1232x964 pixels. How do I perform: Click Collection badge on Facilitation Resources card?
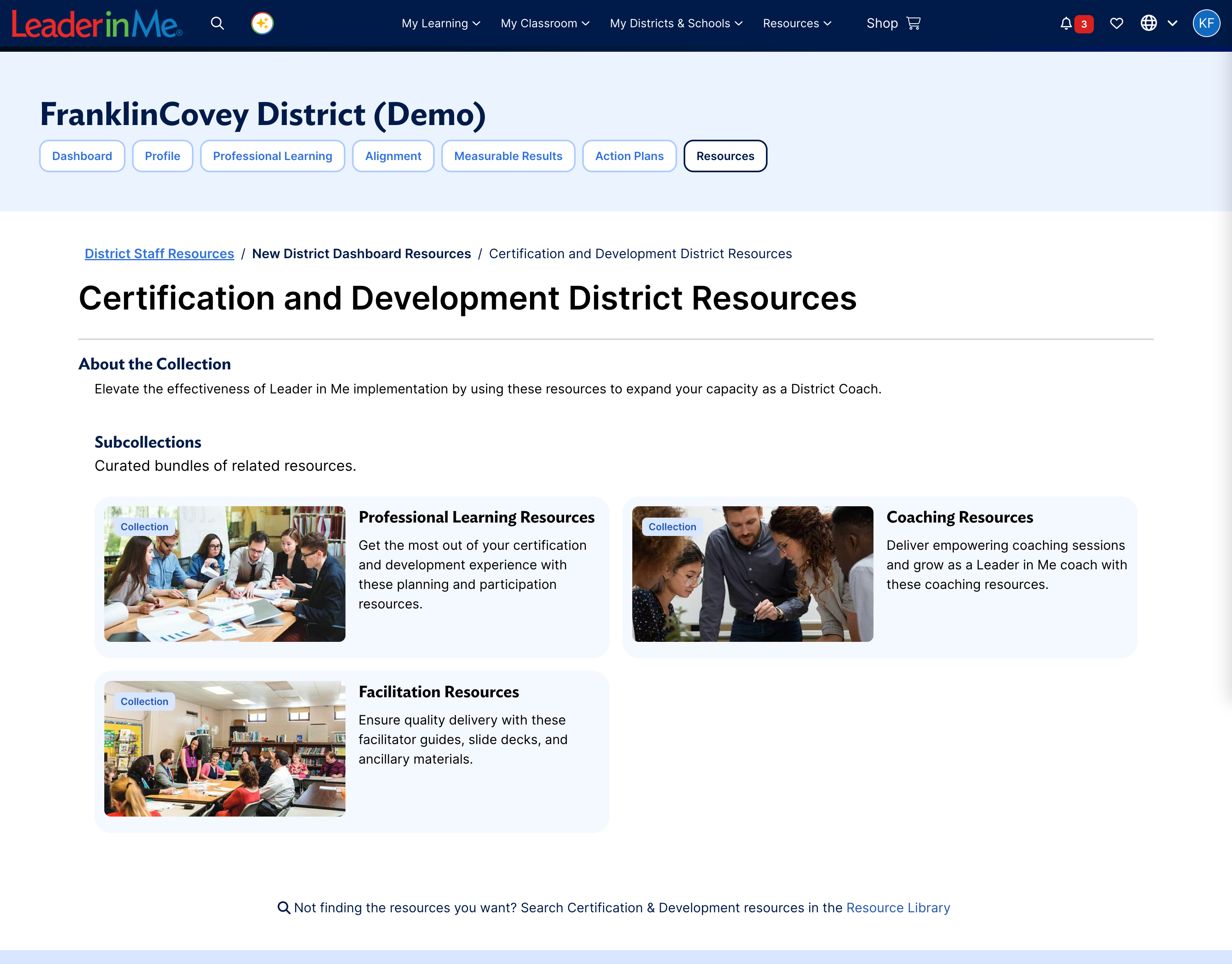[145, 702]
